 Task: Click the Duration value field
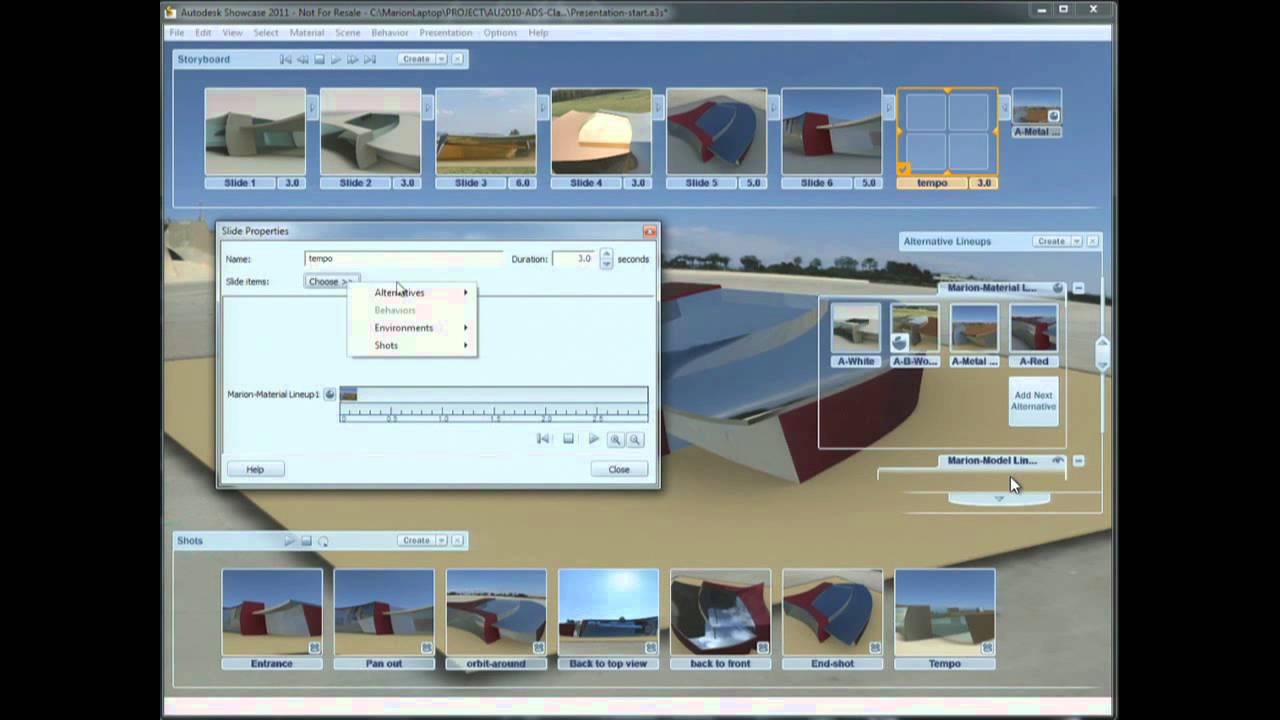point(574,259)
